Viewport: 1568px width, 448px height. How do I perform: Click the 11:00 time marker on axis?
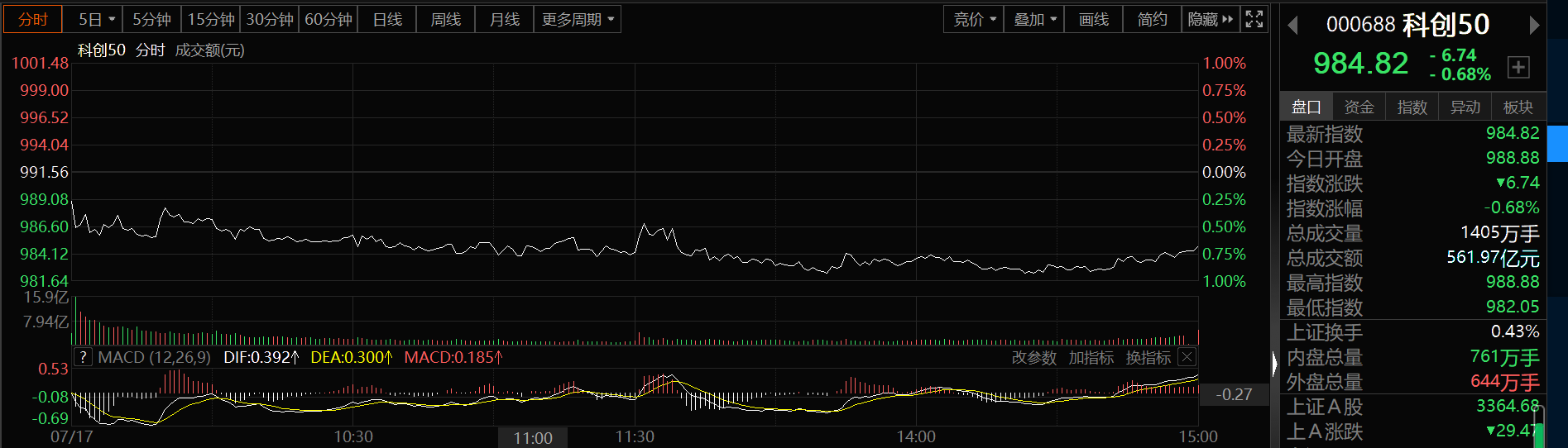pyautogui.click(x=533, y=438)
